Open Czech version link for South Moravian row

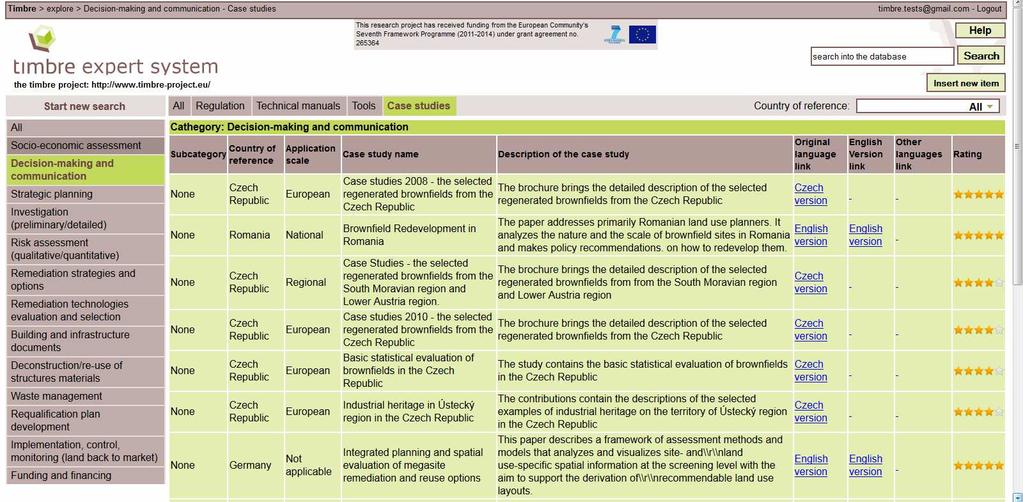pyautogui.click(x=810, y=282)
